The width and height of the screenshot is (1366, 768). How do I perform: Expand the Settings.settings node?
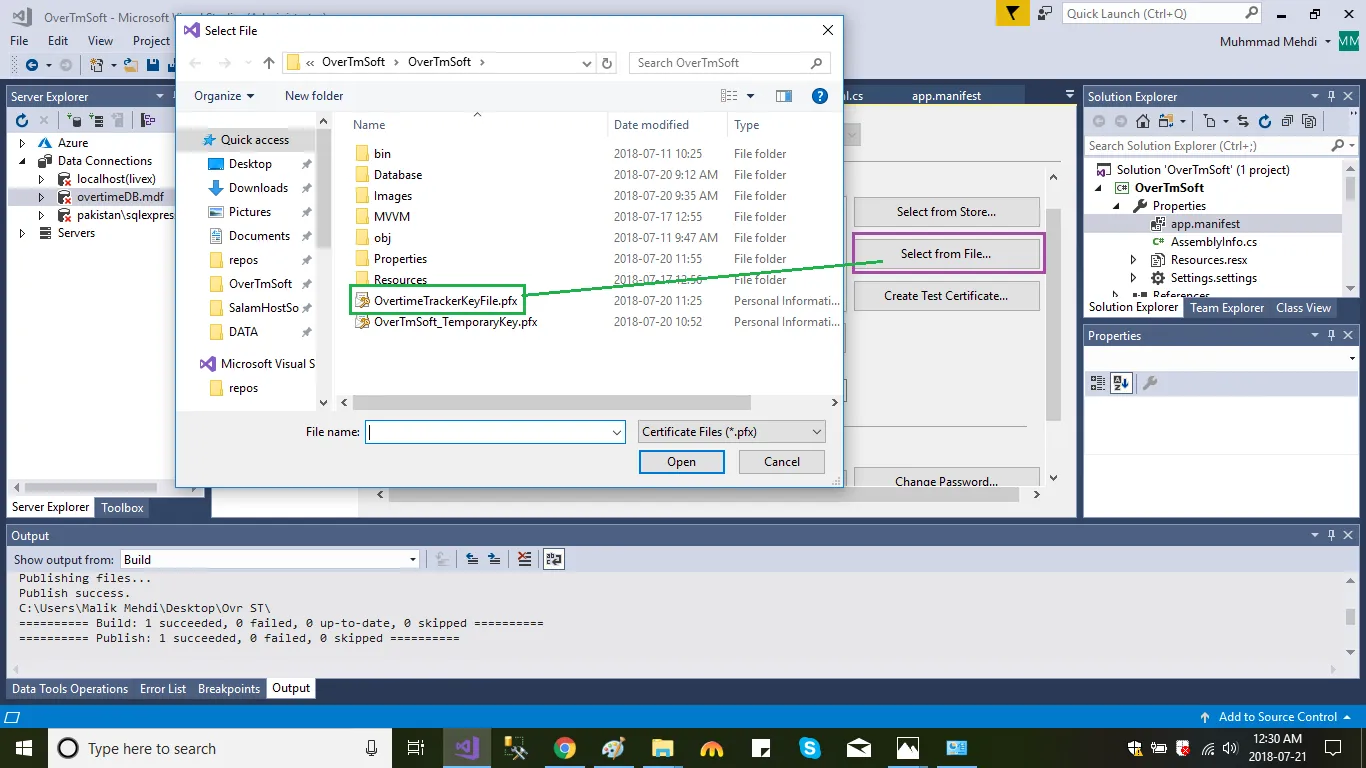point(1134,278)
